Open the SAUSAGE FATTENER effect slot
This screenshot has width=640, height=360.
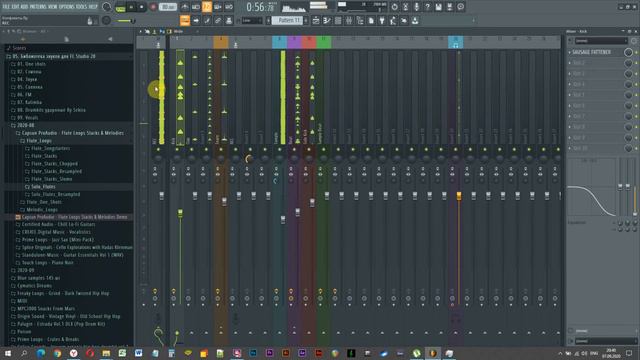[591, 52]
